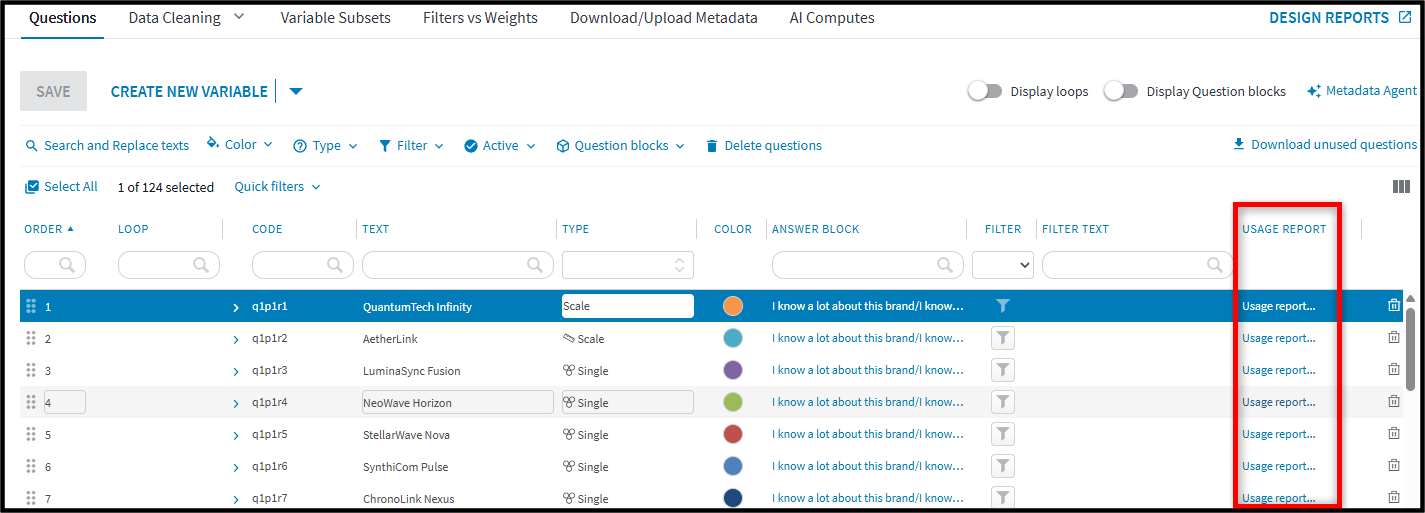Click drag handle of row 5
The image size is (1425, 513).
31,434
